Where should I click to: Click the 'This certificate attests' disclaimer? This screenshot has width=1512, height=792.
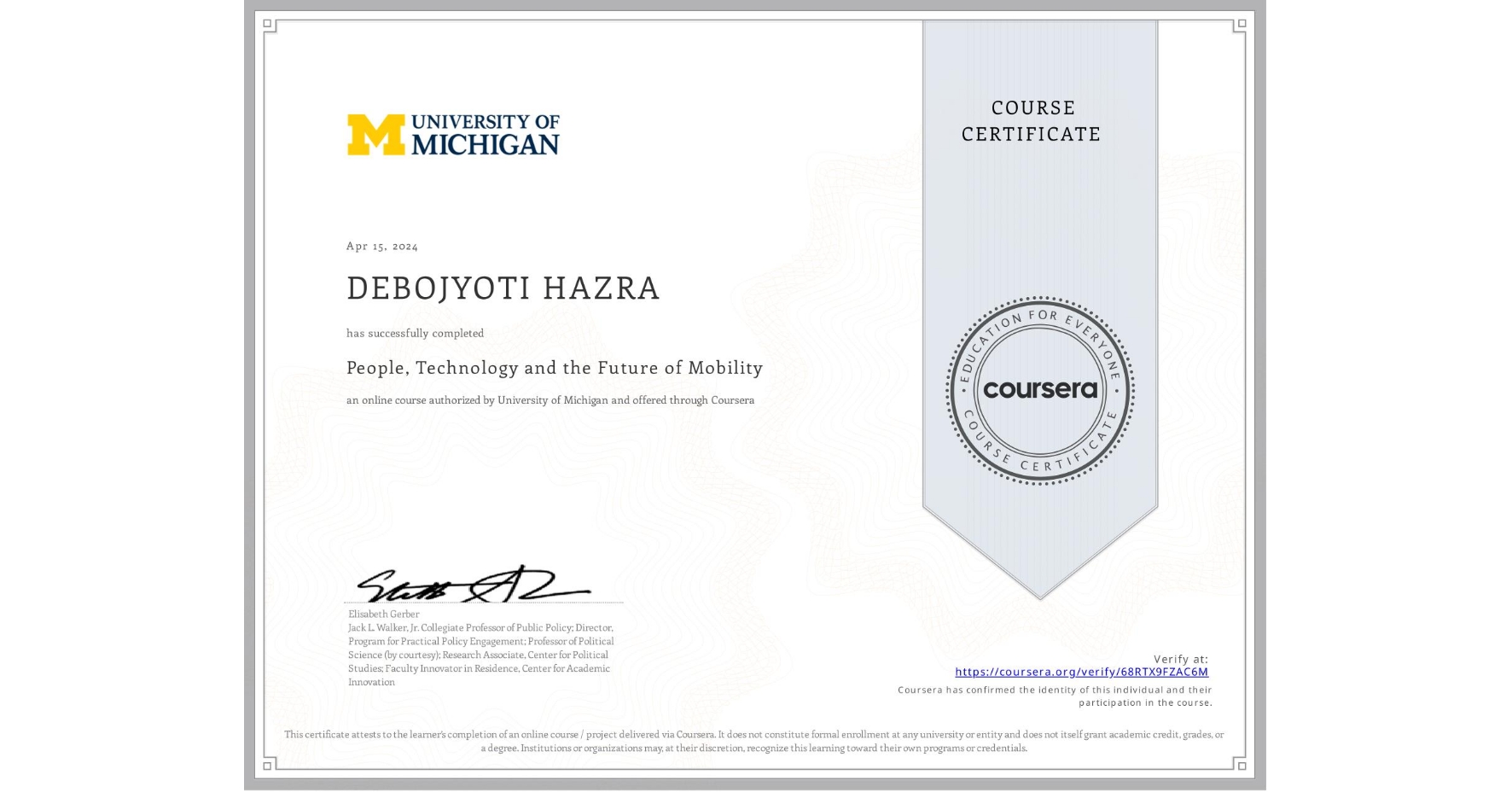(x=754, y=741)
